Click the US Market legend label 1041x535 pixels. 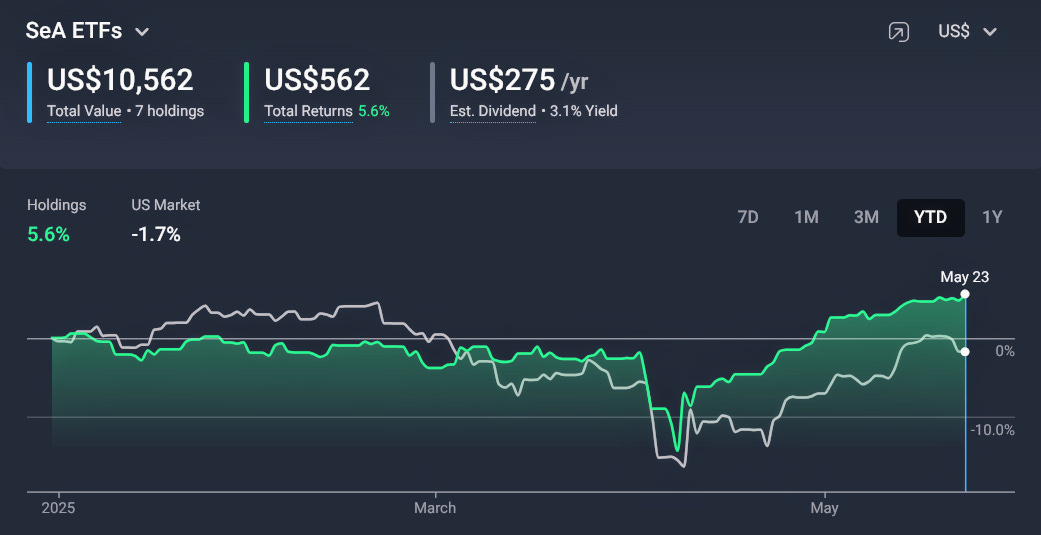165,205
